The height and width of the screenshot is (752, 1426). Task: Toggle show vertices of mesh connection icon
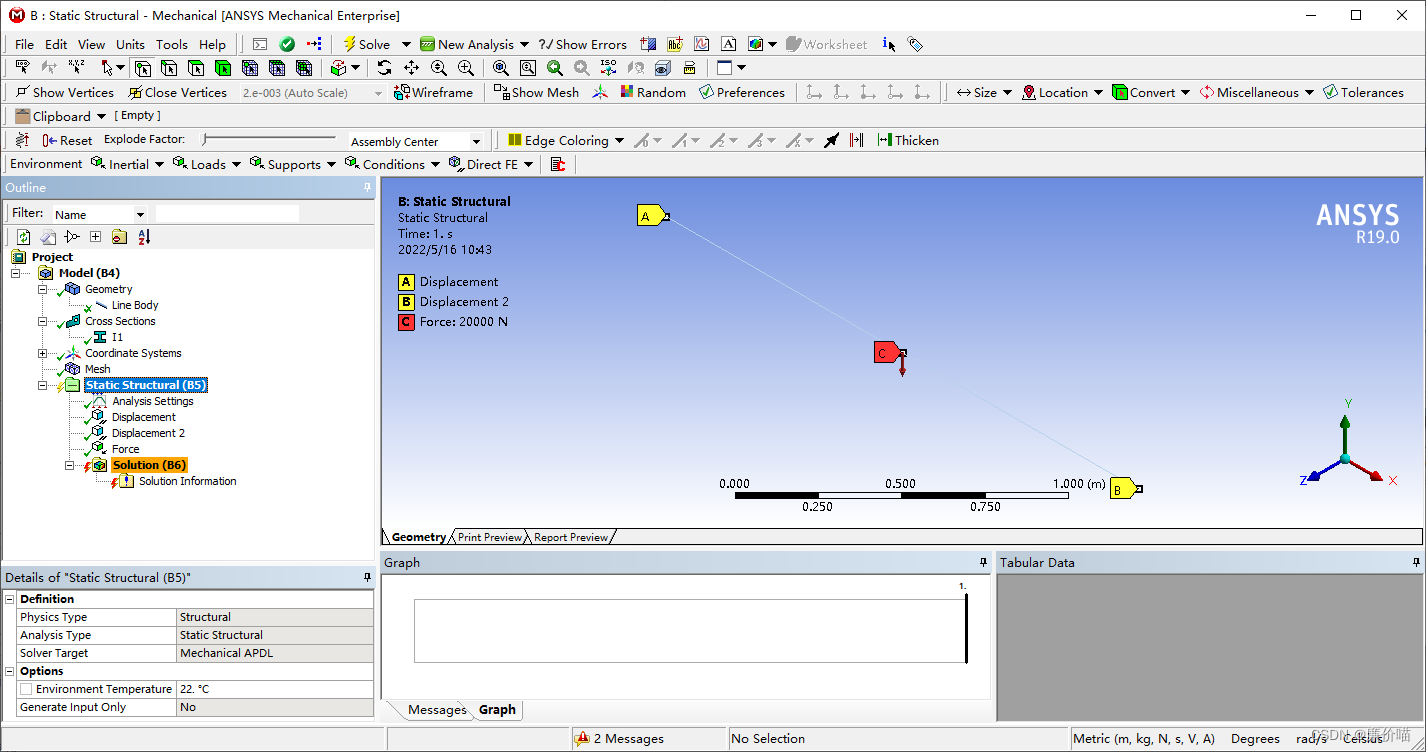tap(856, 140)
